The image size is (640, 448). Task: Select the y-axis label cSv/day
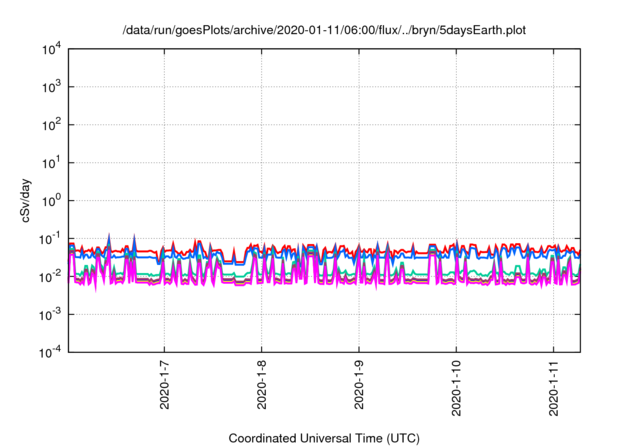pyautogui.click(x=26, y=200)
